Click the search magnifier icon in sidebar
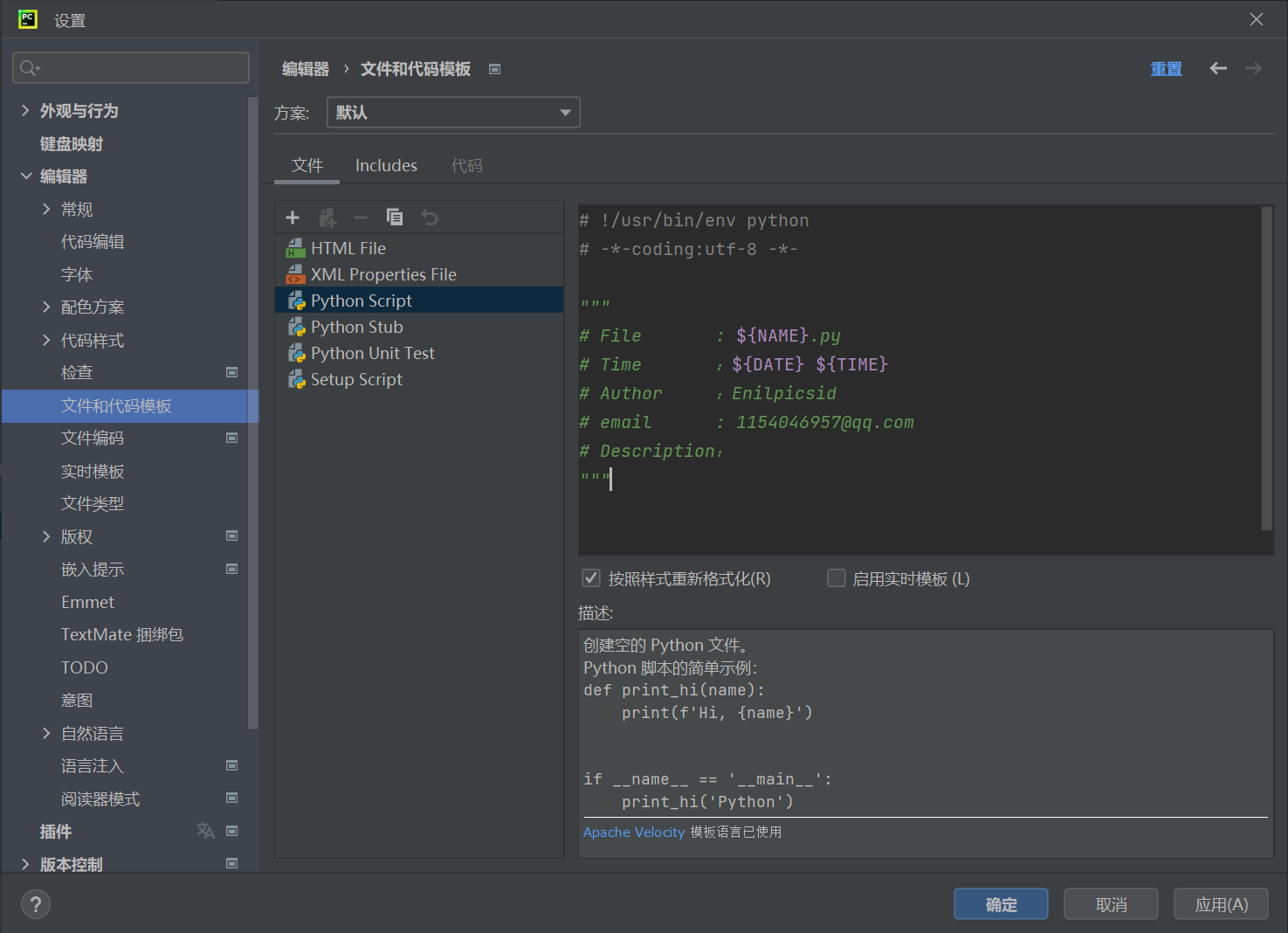This screenshot has width=1288, height=933. pyautogui.click(x=29, y=68)
